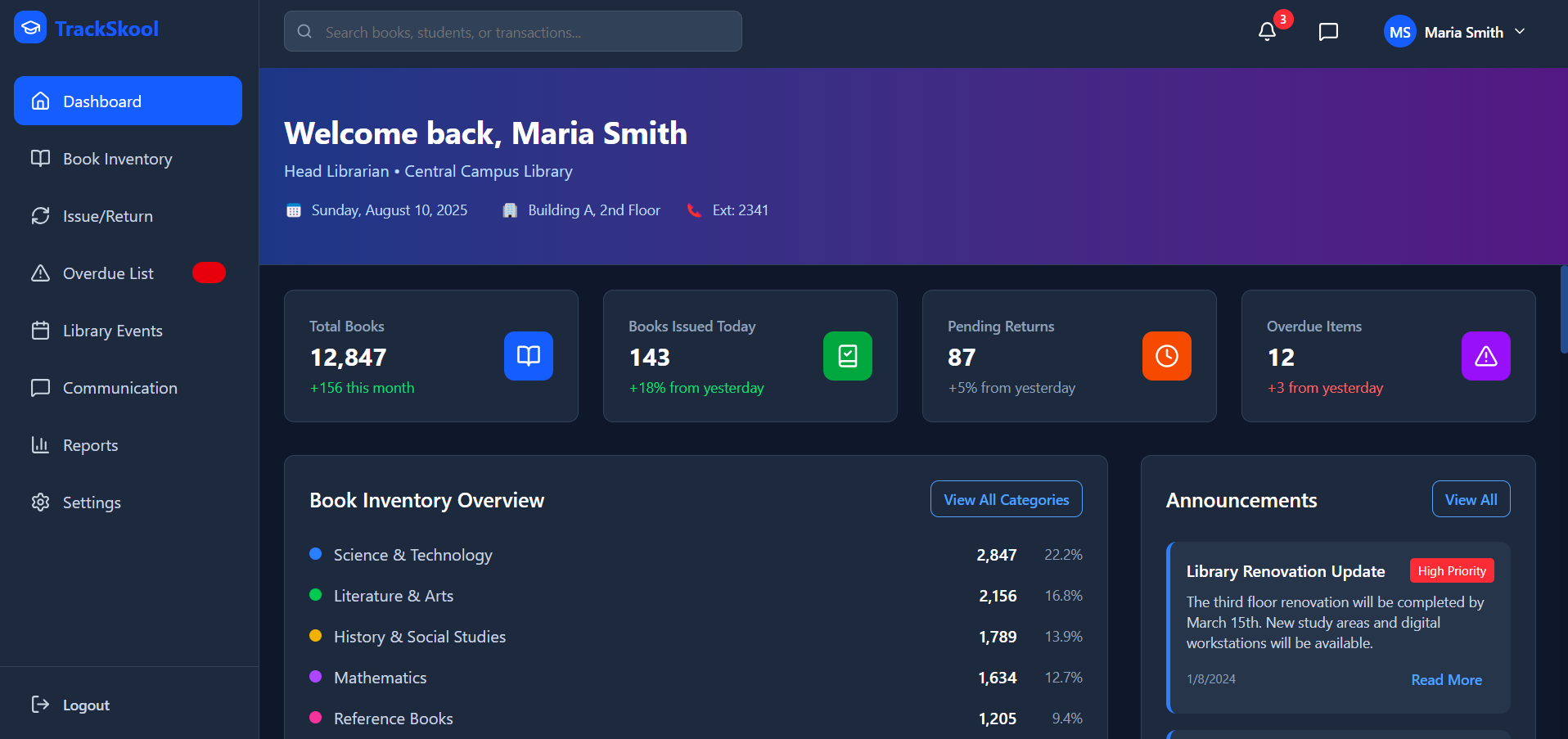Select the Communication menu item
This screenshot has width=1568, height=739.
tap(120, 387)
